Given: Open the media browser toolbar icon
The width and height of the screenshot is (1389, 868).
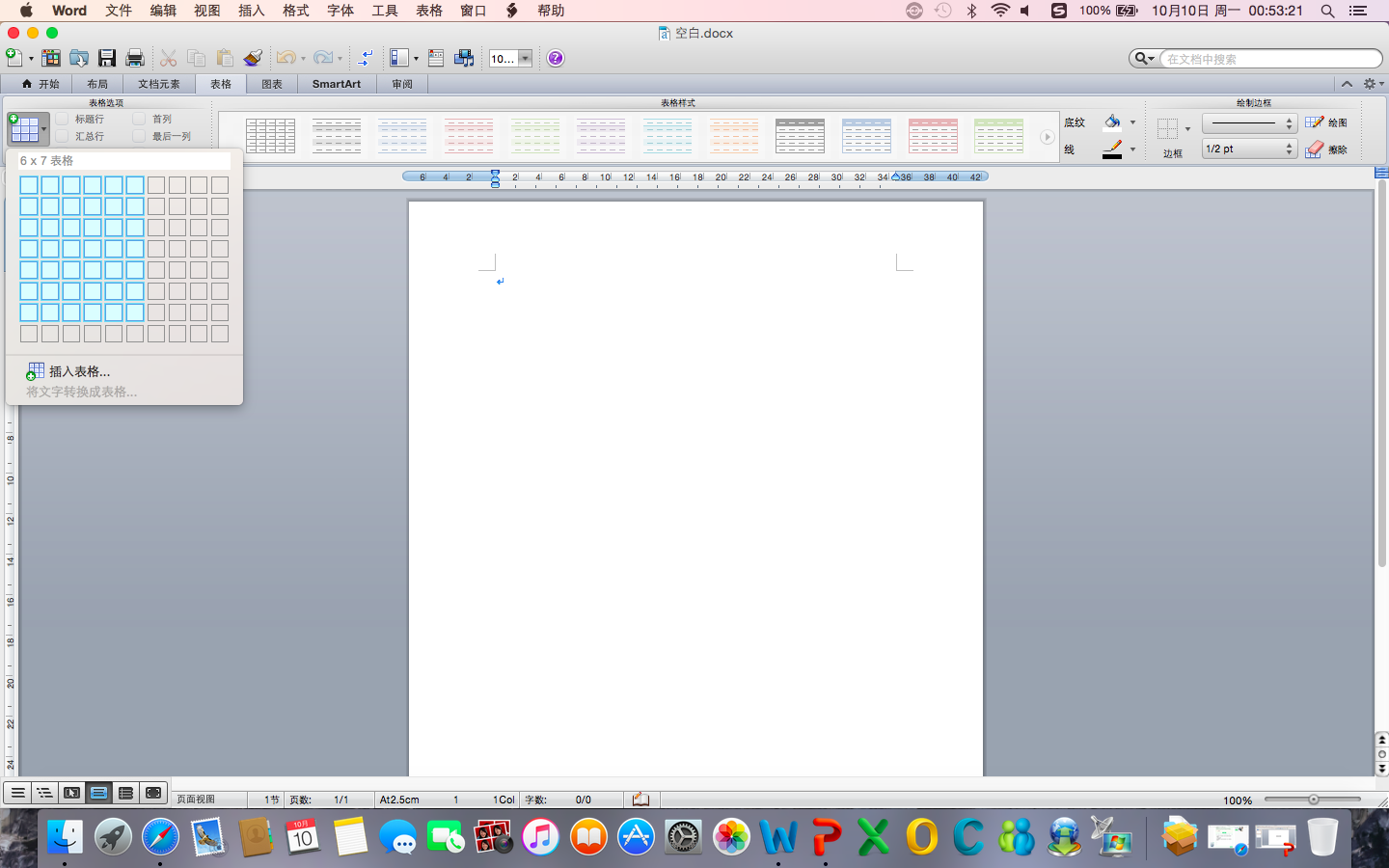Looking at the screenshot, I should [x=464, y=58].
